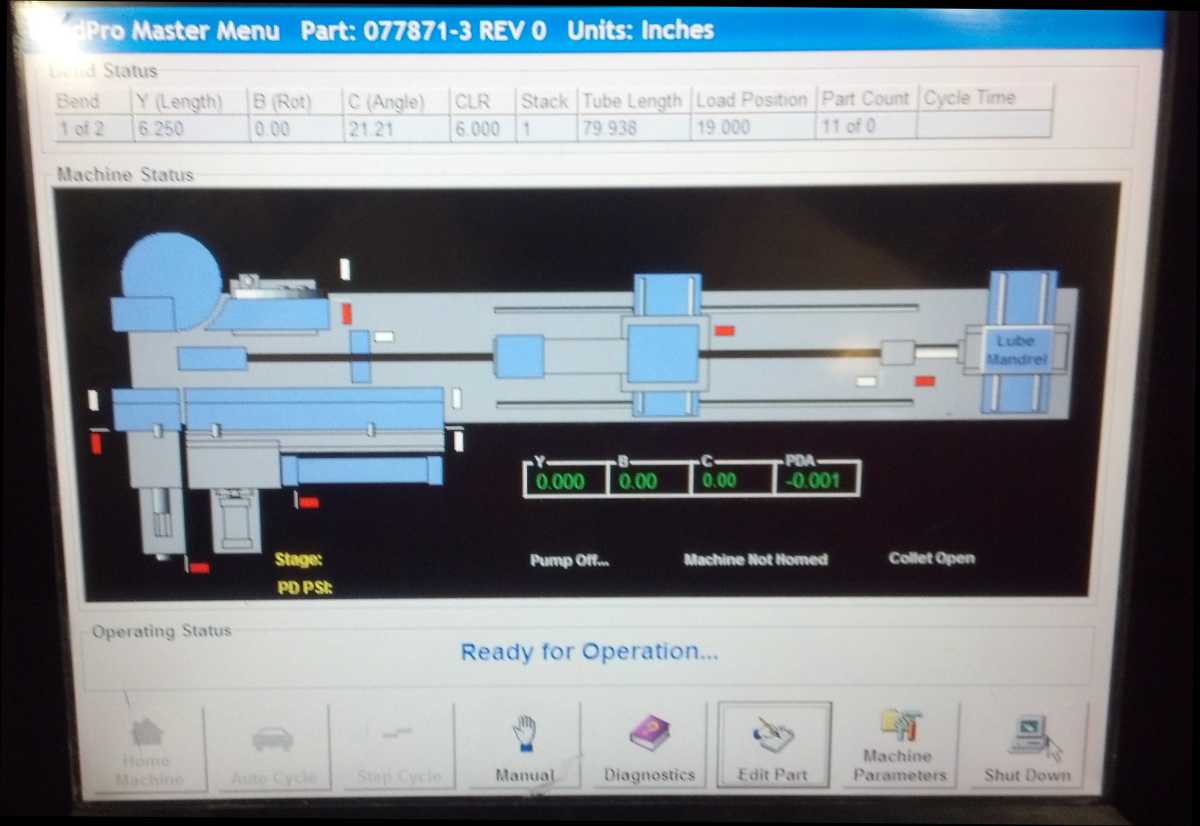1200x826 pixels.
Task: Click the 'Machine Not Homed' status text
Action: pos(755,560)
